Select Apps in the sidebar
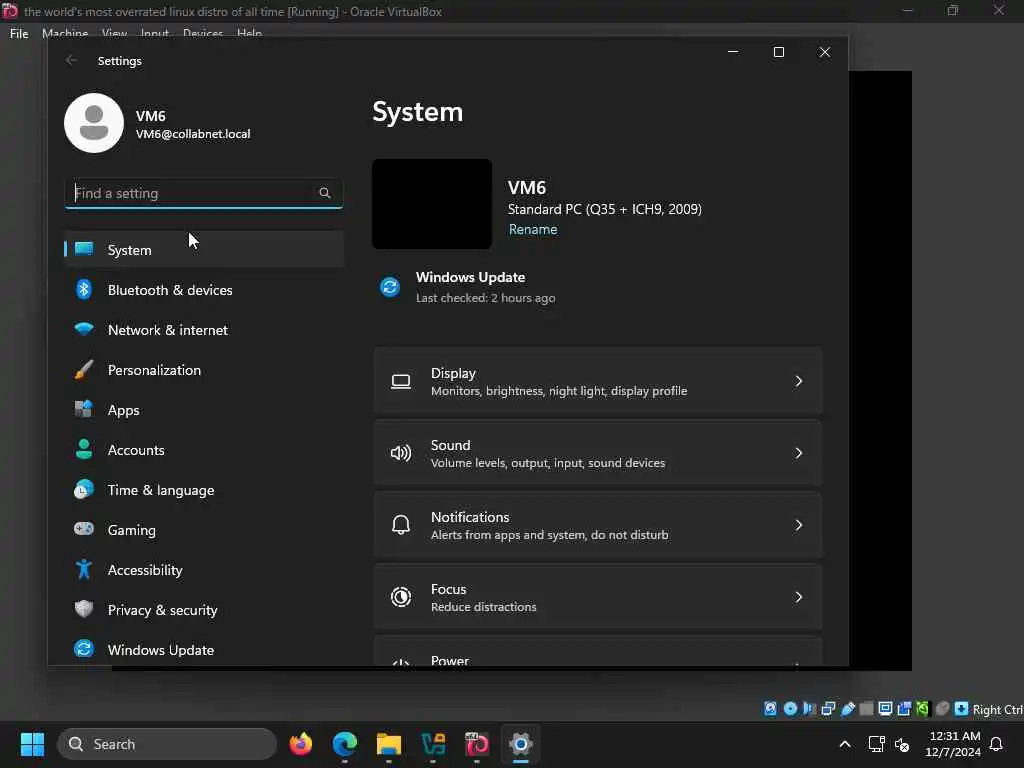Image resolution: width=1024 pixels, height=768 pixels. (204, 410)
